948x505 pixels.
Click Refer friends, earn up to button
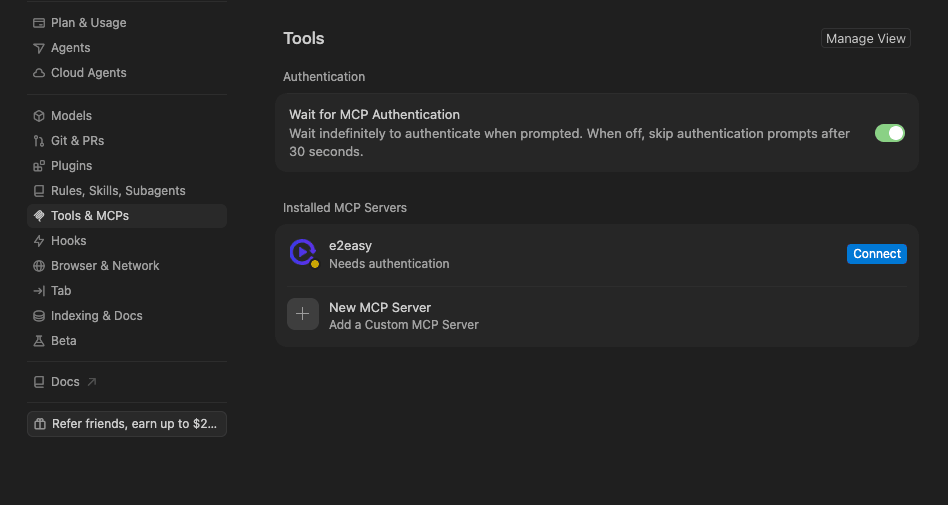[x=127, y=424]
